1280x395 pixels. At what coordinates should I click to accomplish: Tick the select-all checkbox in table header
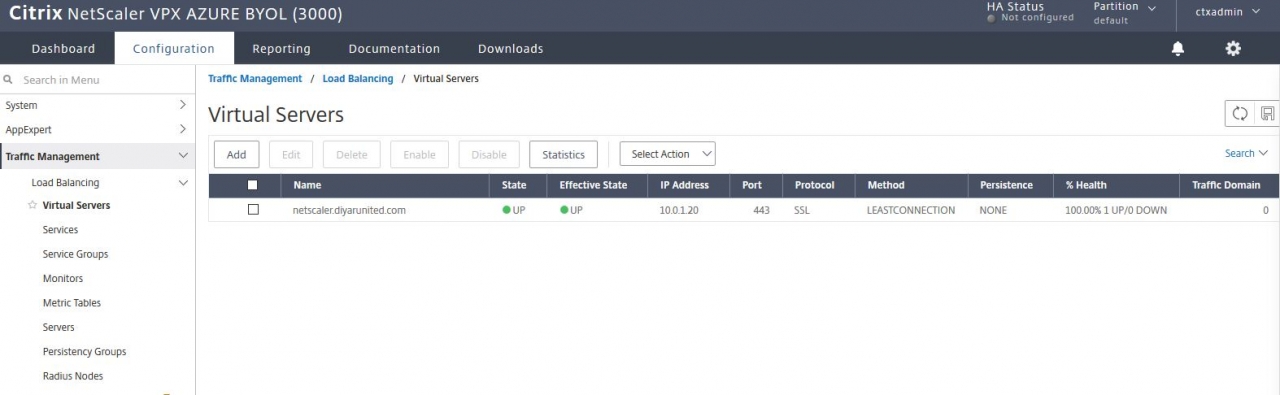(x=252, y=185)
